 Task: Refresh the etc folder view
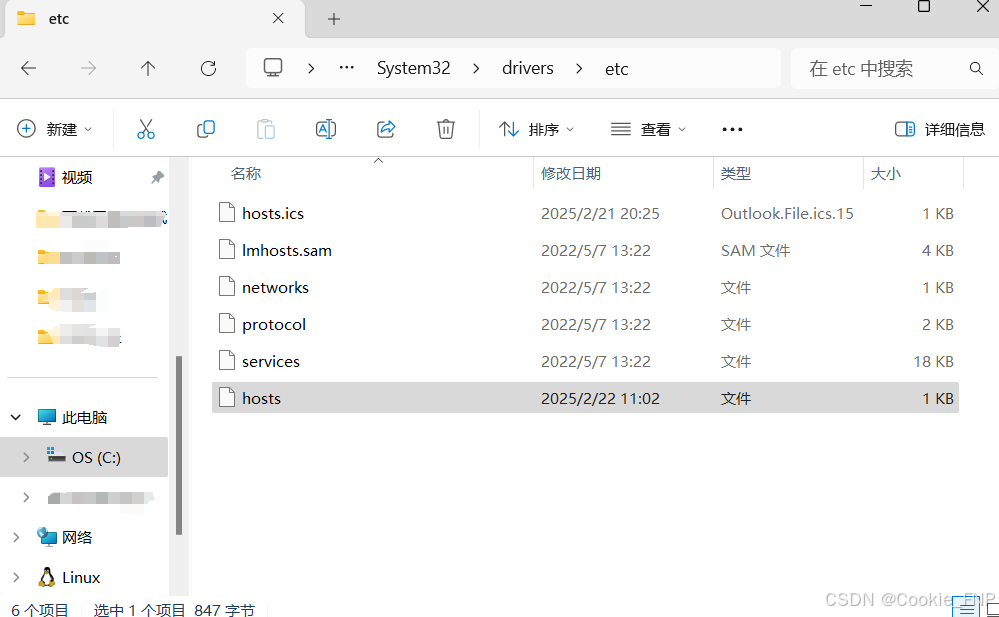(208, 68)
